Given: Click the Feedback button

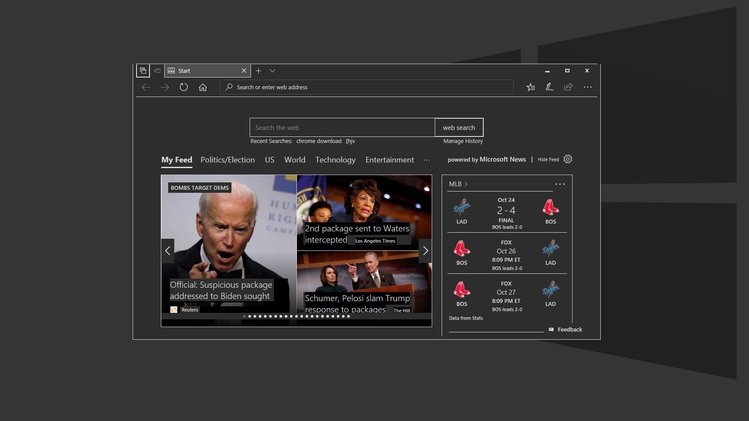Looking at the screenshot, I should 565,330.
